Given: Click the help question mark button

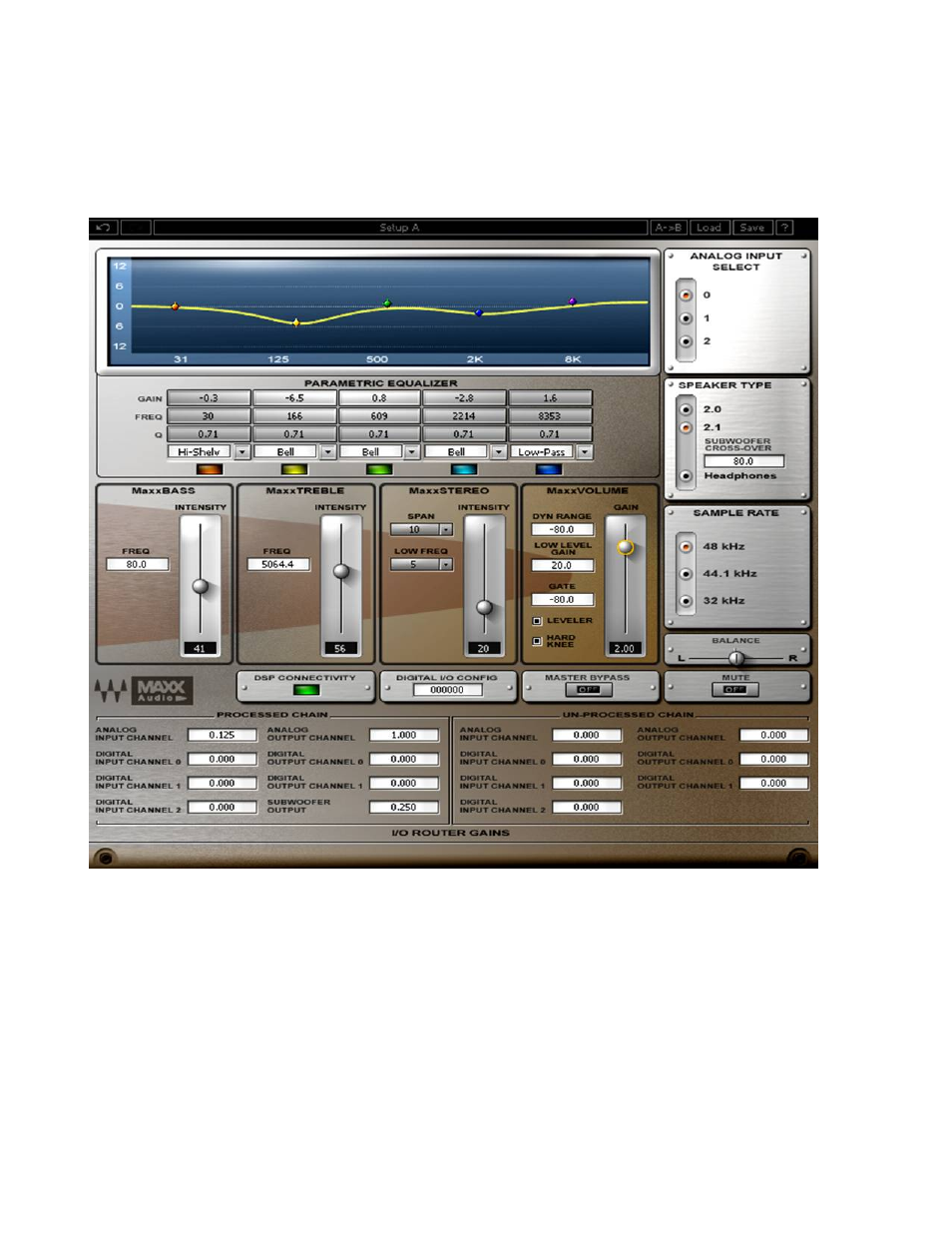Looking at the screenshot, I should [x=784, y=228].
